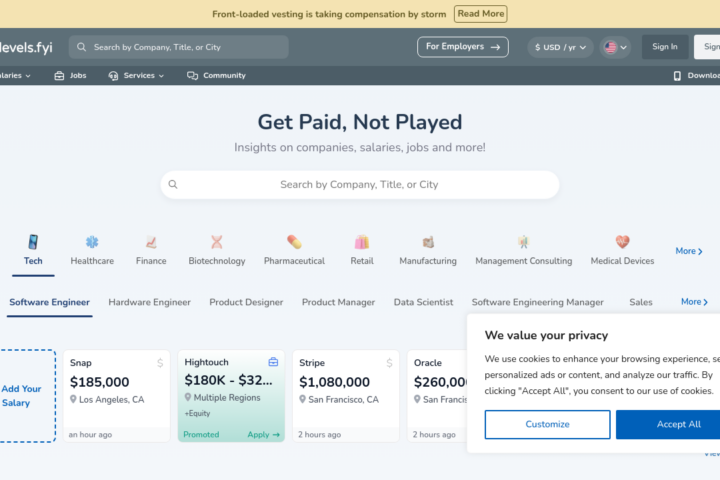Click the Los Angeles, CA location text
720x480 pixels.
click(112, 400)
